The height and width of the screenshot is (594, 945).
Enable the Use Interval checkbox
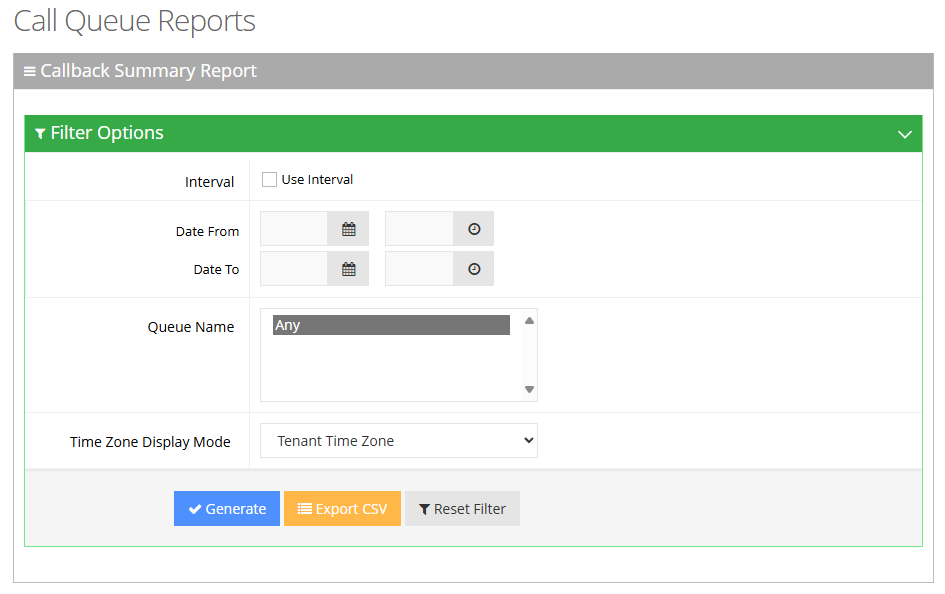(x=269, y=179)
